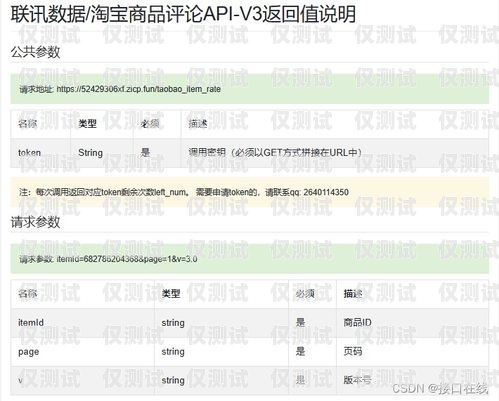This screenshot has height=401, width=499.
Task: Select the qq number 2640114350 in the note
Action: pyautogui.click(x=326, y=192)
